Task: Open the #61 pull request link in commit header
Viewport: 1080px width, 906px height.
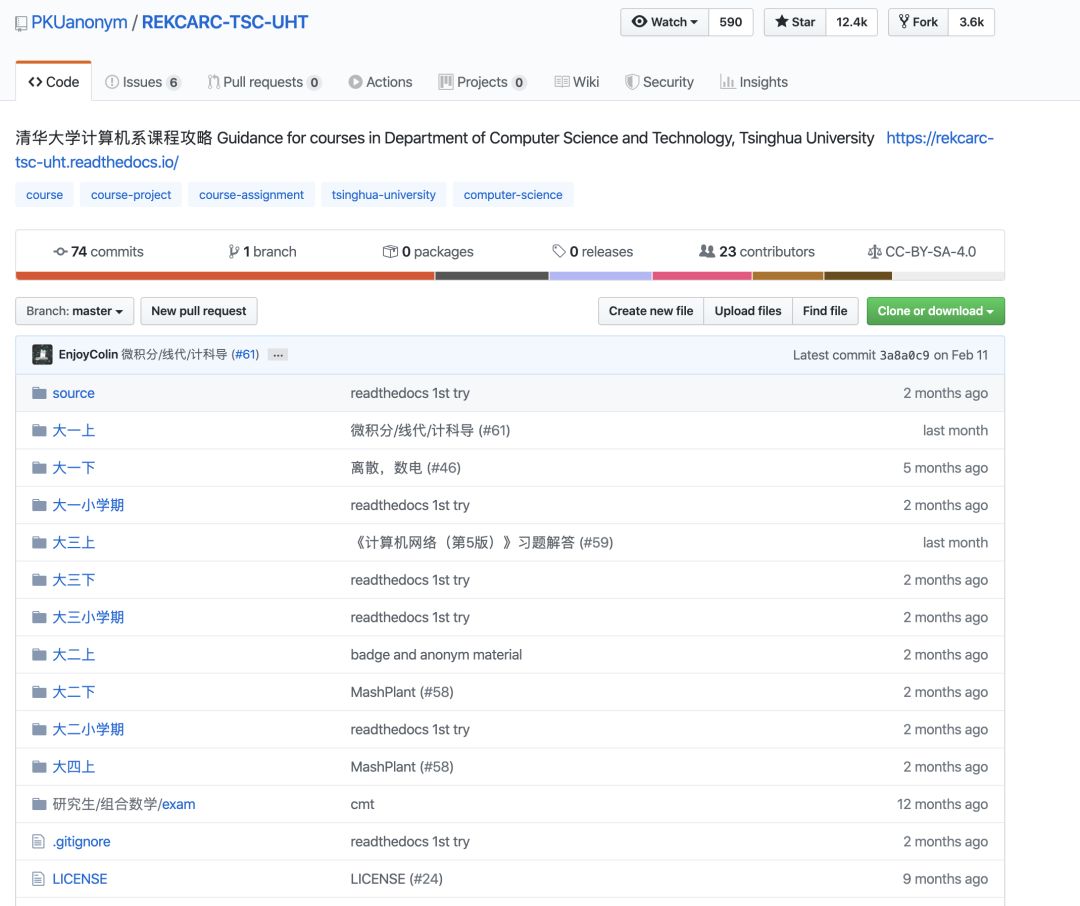Action: [x=245, y=354]
